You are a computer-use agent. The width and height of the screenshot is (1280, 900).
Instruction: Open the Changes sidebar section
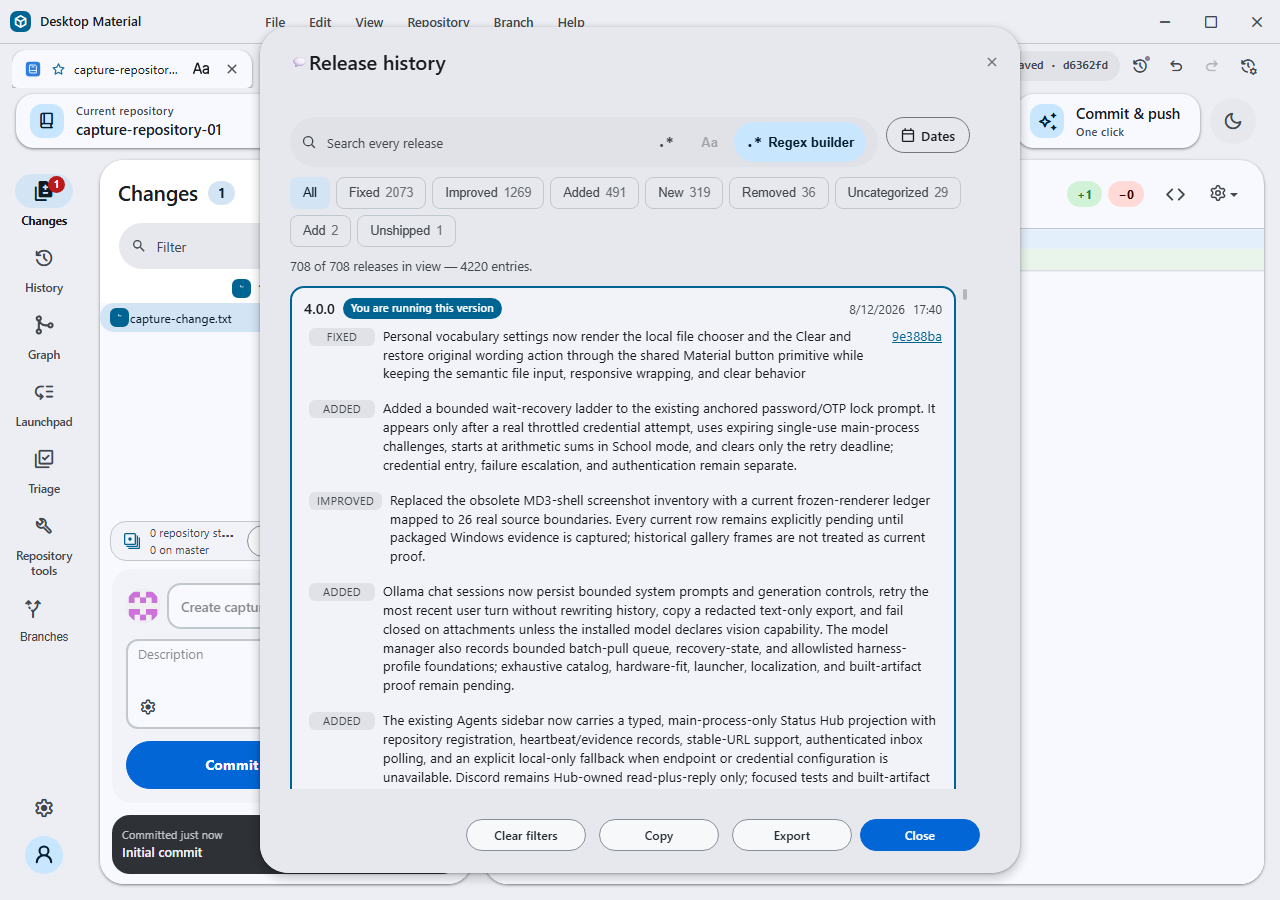pos(44,201)
